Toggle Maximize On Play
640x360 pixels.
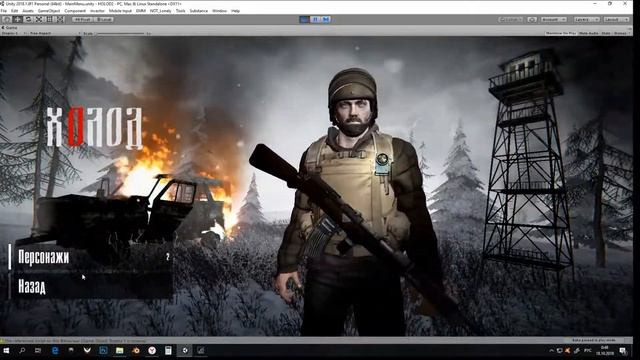pos(560,33)
